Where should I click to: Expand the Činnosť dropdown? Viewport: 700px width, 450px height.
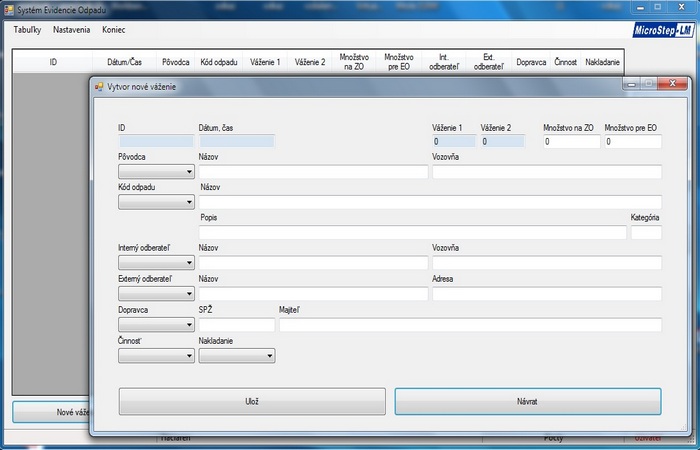pyautogui.click(x=156, y=356)
